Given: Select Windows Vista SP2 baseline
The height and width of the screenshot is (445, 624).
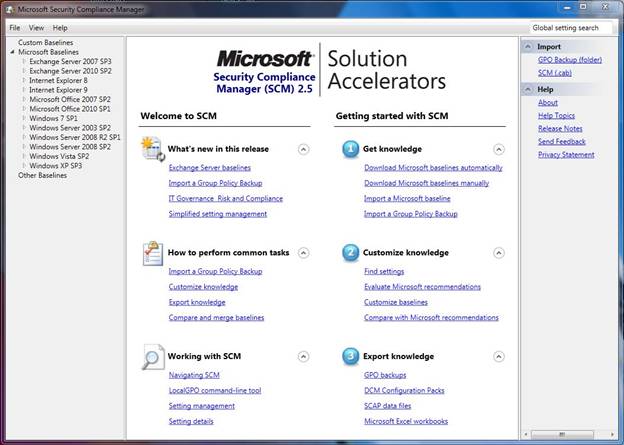Looking at the screenshot, I should point(59,156).
